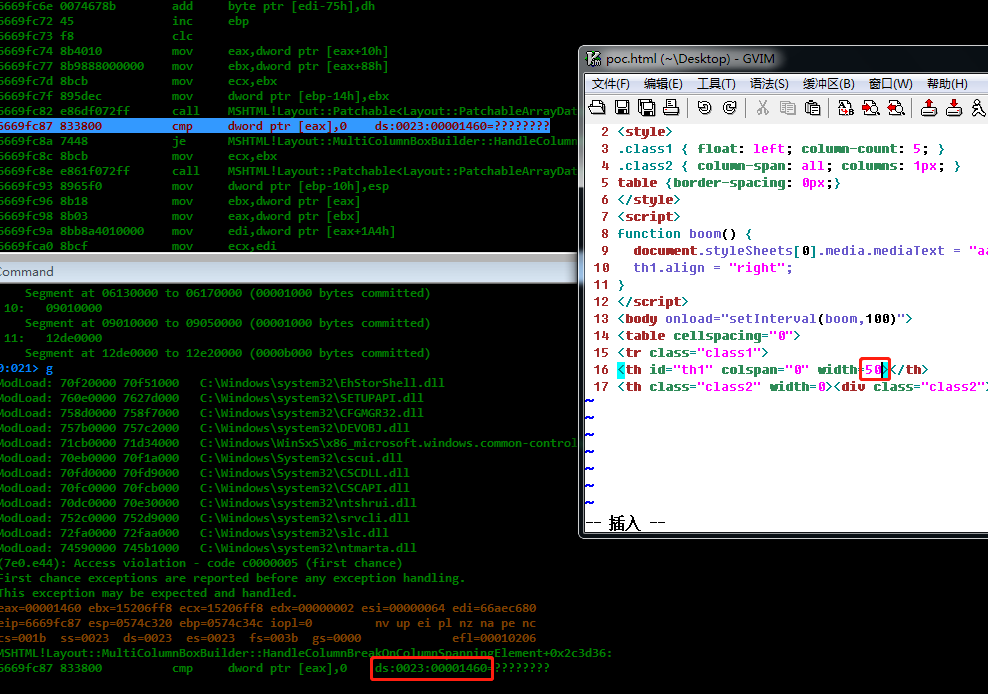This screenshot has width=988, height=694.
Task: Click the call instruction at 6669fc82
Action: (288, 111)
